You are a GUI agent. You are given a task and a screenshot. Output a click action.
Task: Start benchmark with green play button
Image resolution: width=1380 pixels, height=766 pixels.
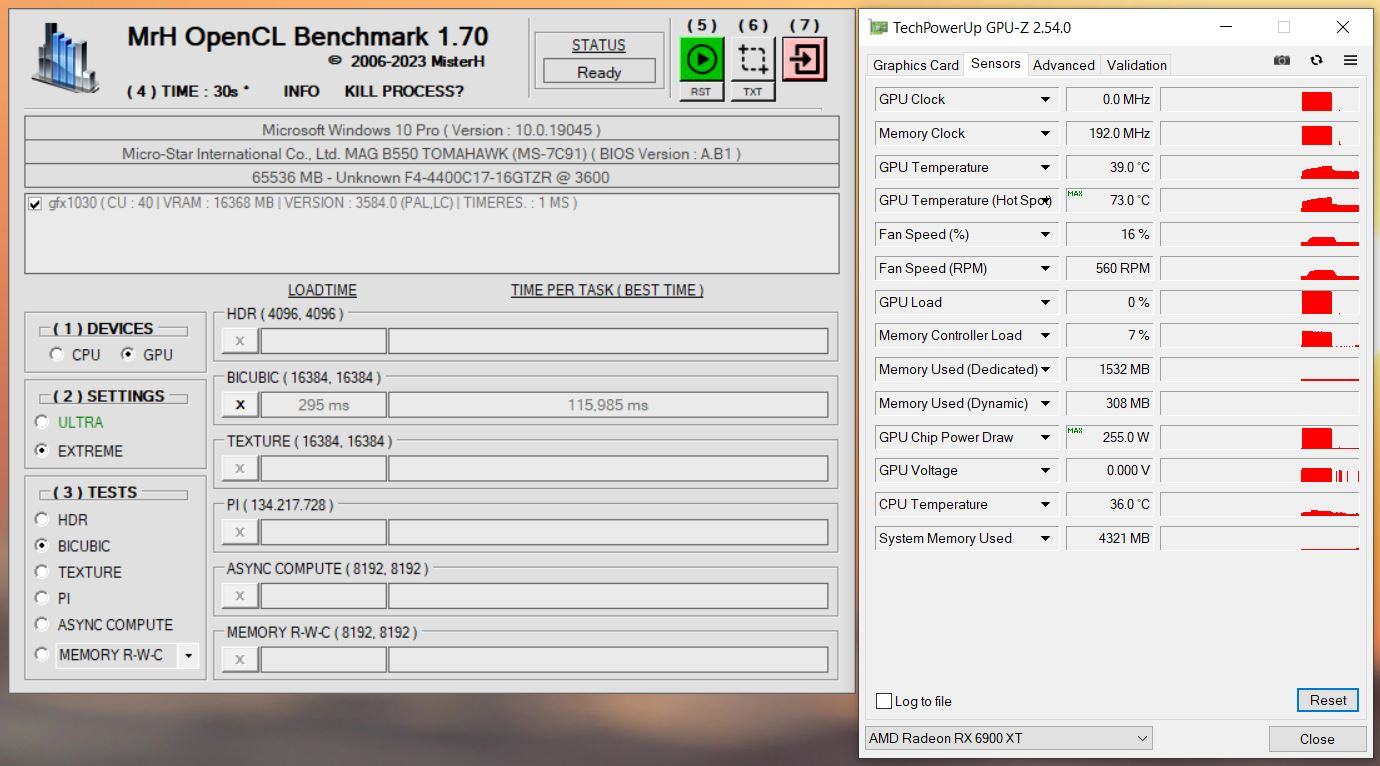click(x=702, y=59)
